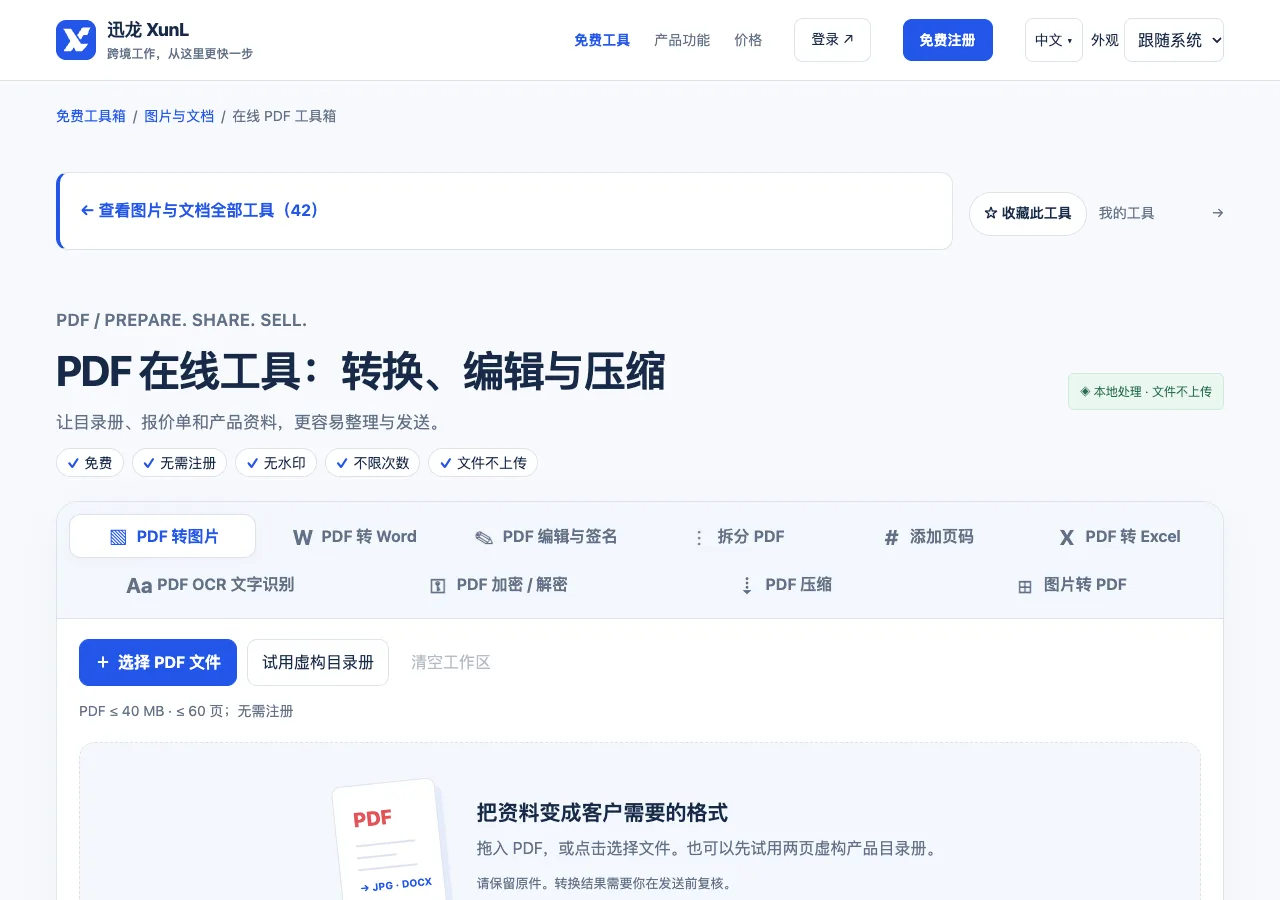Image resolution: width=1280 pixels, height=900 pixels.
Task: Click 试用虚构目录册 button
Action: click(318, 663)
